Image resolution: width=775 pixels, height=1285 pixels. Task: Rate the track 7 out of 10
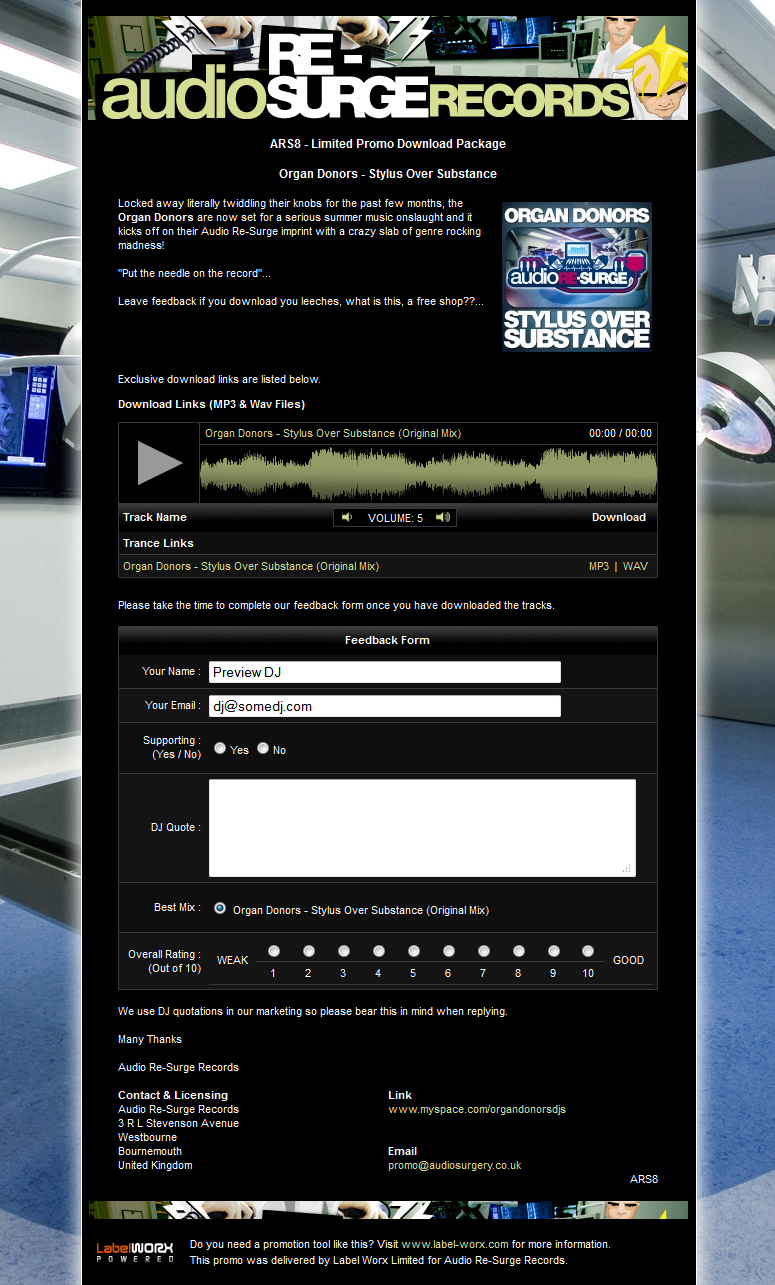tap(483, 951)
